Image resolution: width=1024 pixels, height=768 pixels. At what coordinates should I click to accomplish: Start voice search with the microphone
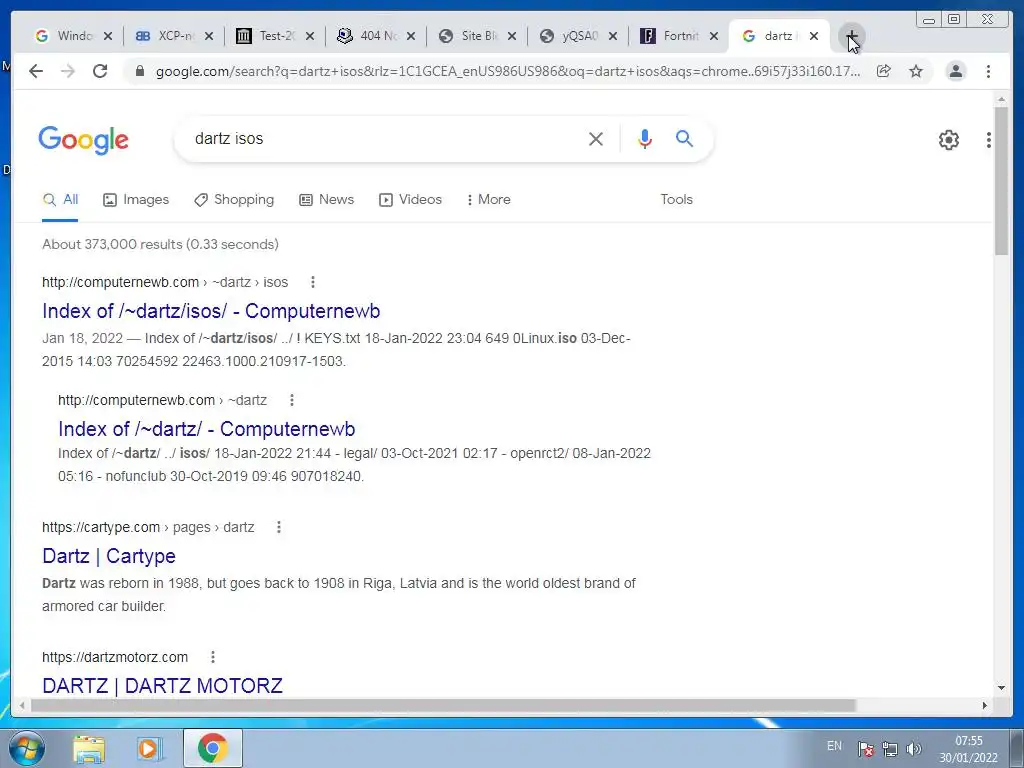pyautogui.click(x=645, y=138)
